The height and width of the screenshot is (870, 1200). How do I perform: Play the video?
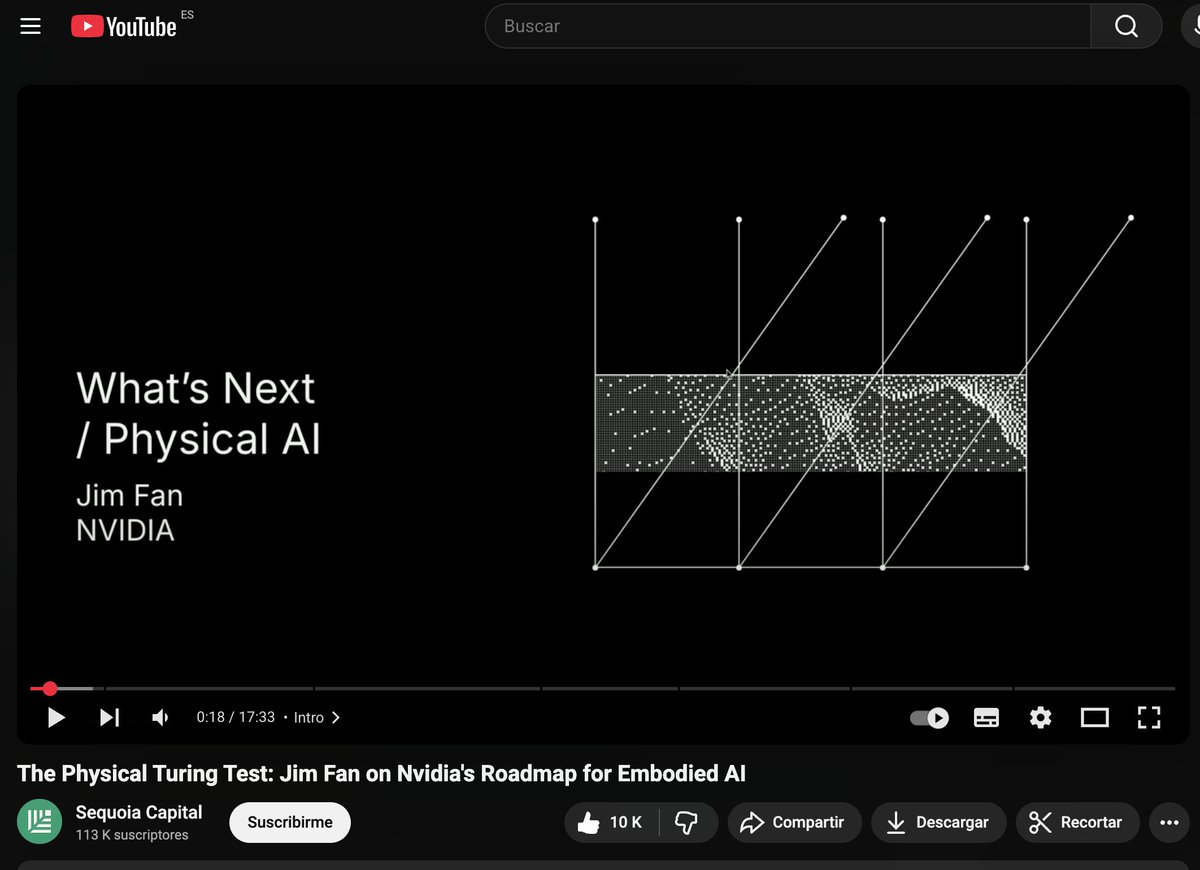coord(57,717)
